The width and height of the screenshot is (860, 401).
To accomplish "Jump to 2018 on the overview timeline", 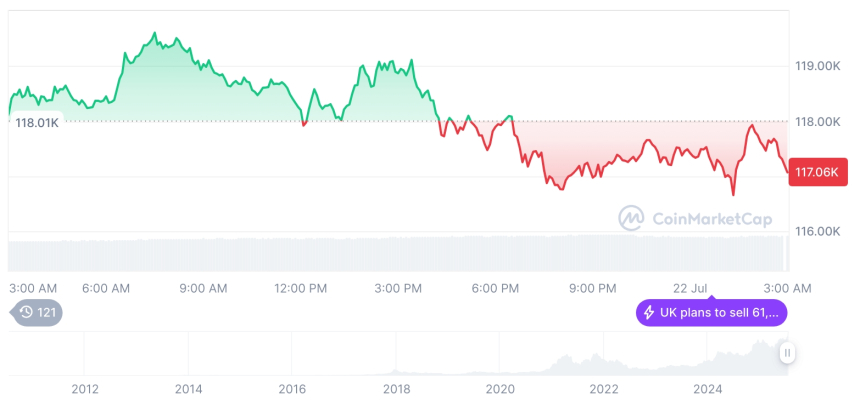I will pyautogui.click(x=396, y=388).
